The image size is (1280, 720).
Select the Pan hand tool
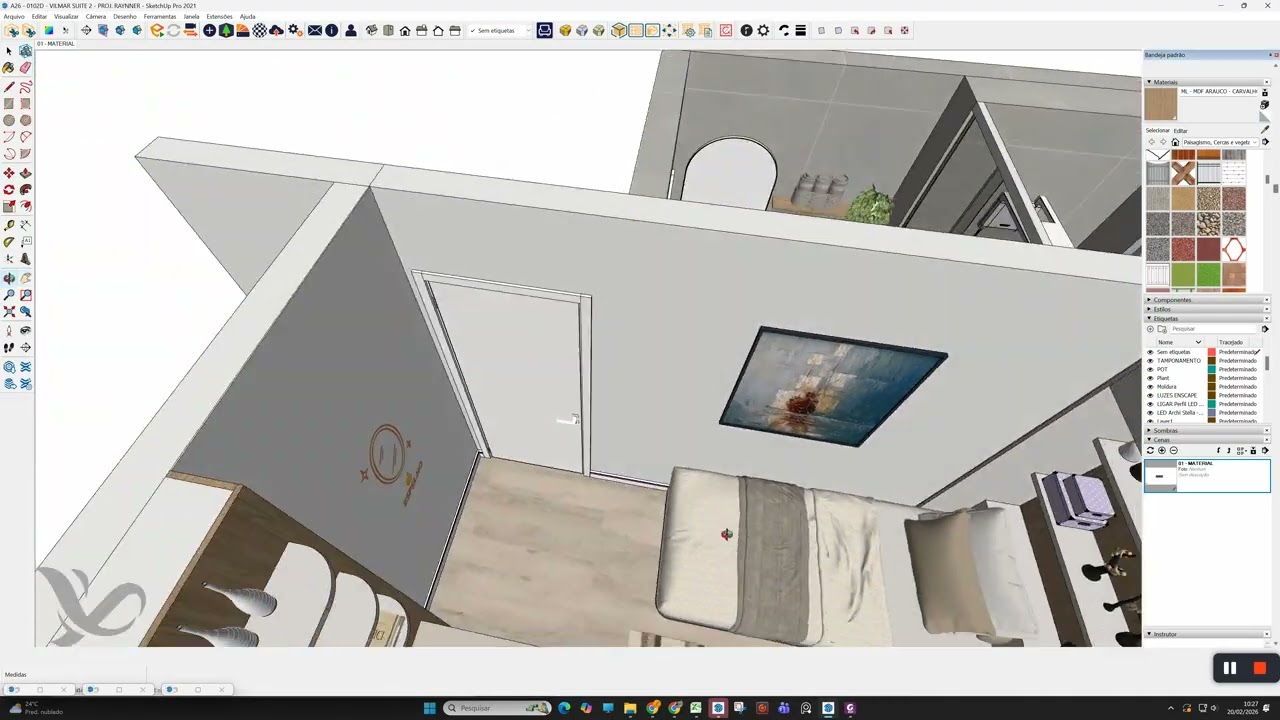[25, 278]
